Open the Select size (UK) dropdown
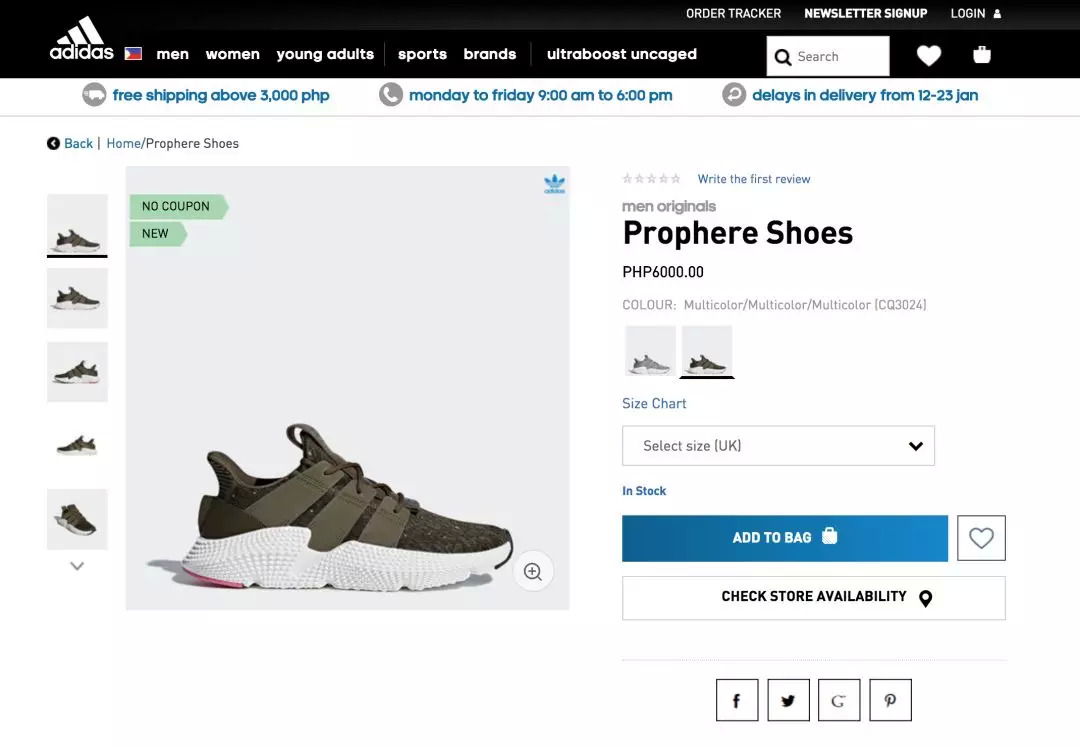The width and height of the screenshot is (1080, 747). (x=778, y=446)
